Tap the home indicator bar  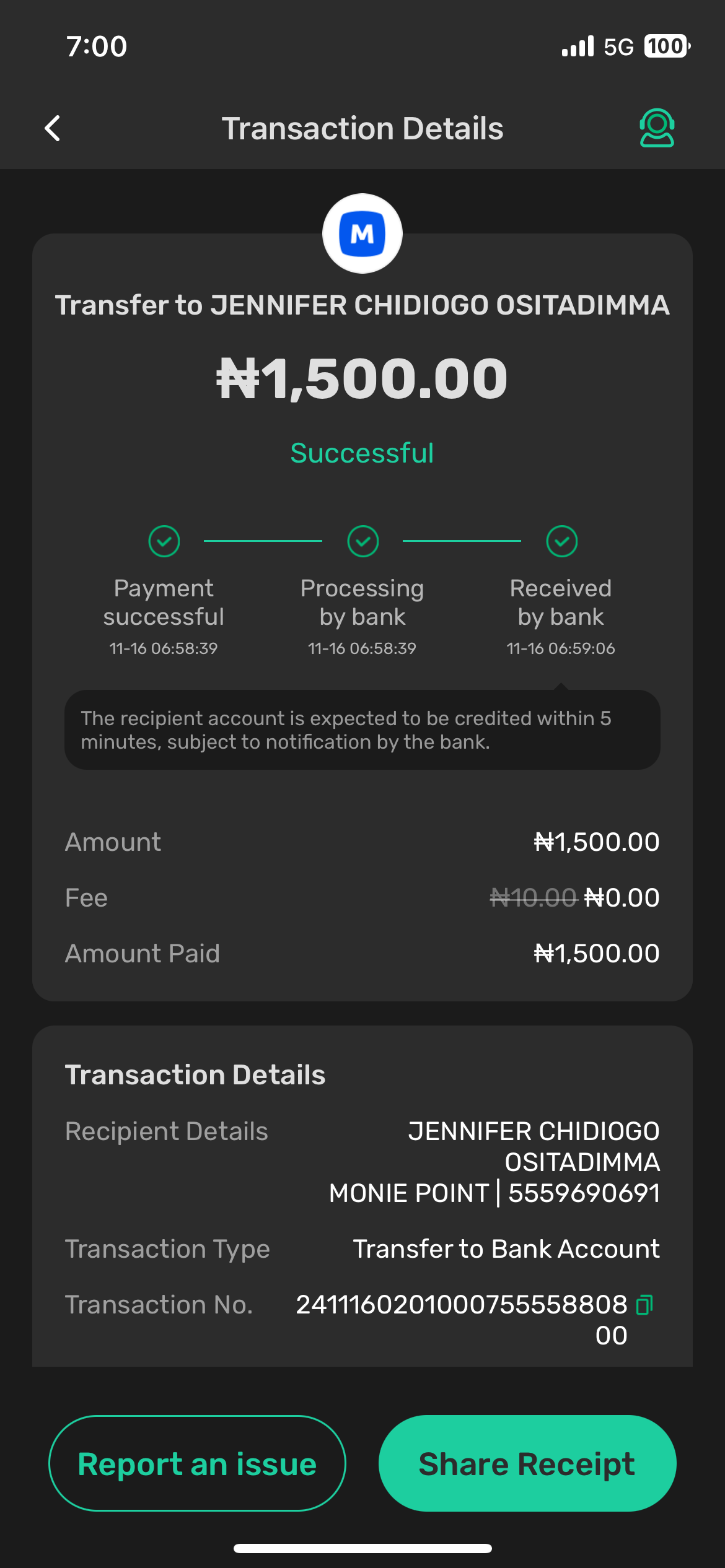point(362,1548)
